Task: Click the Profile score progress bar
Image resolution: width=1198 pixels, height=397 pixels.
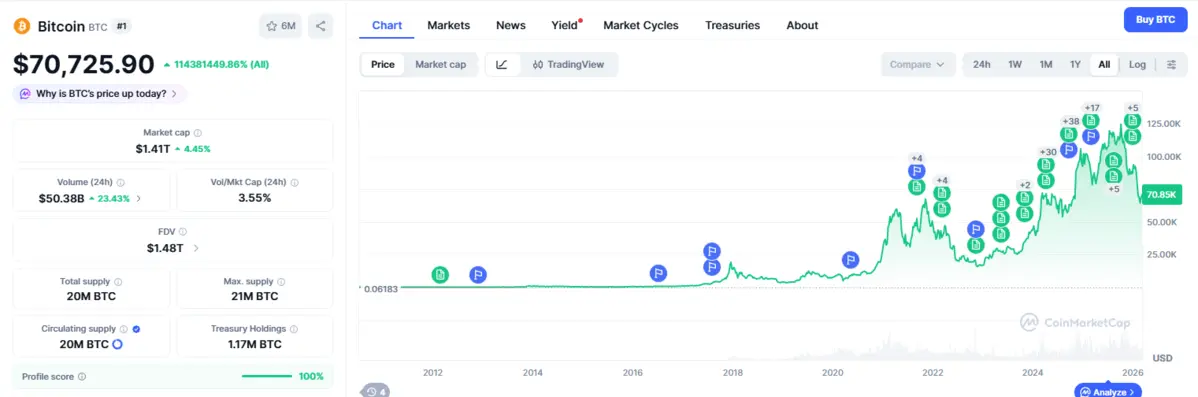Action: click(x=267, y=376)
